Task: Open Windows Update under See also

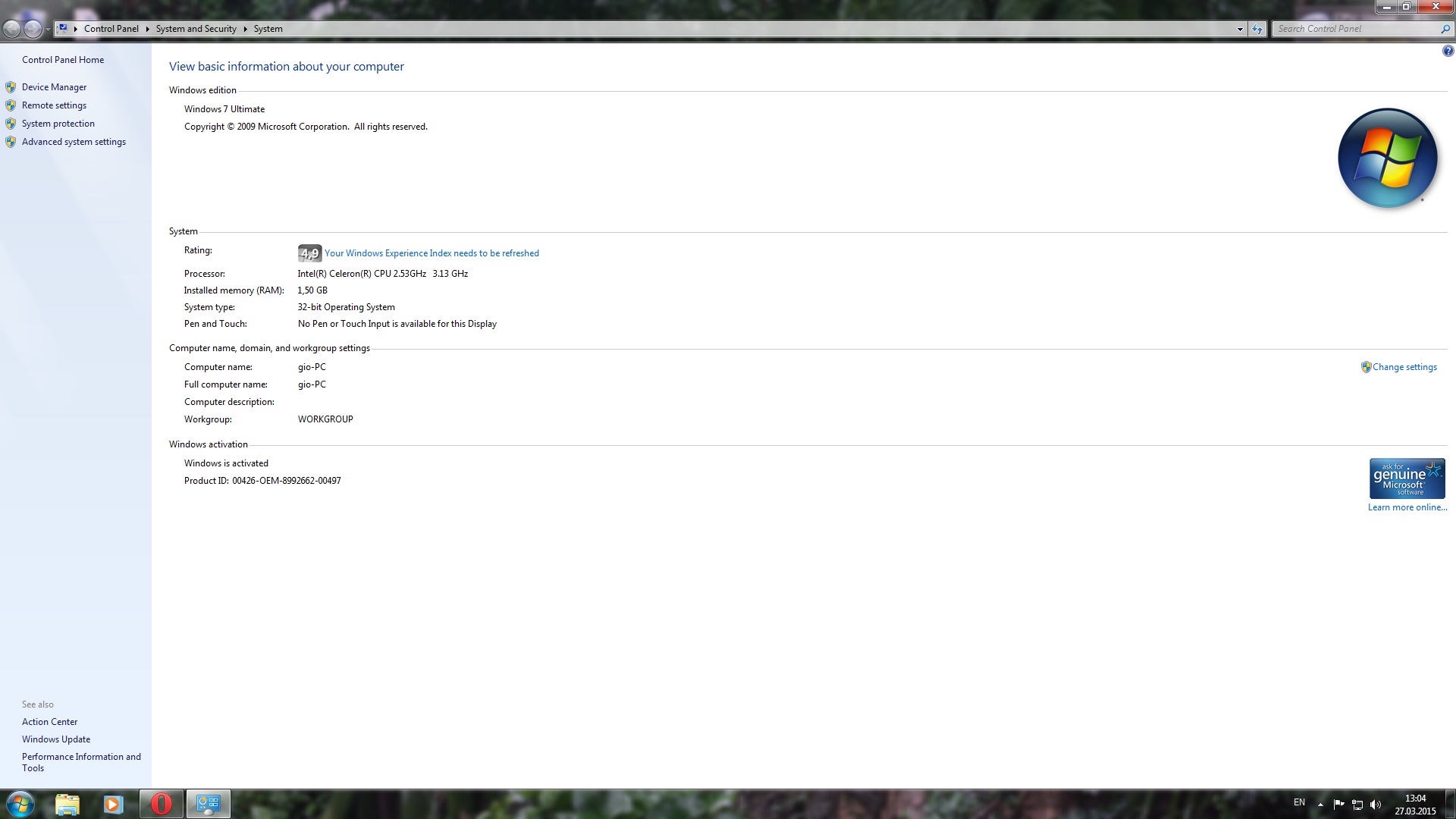Action: coord(56,739)
